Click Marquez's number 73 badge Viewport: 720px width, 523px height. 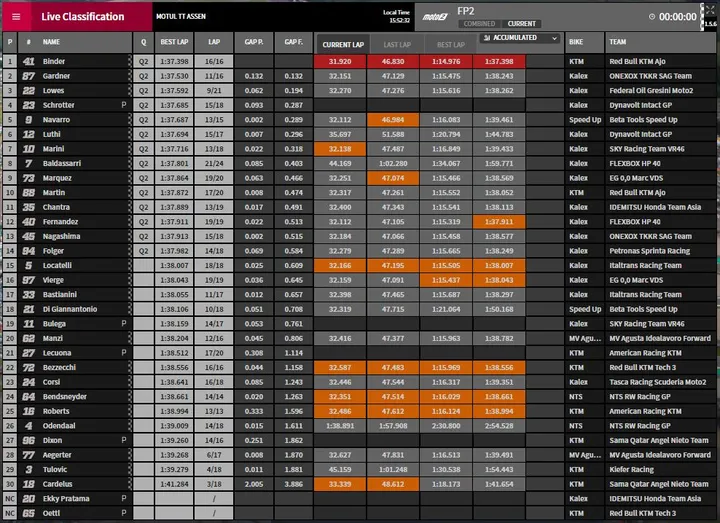pos(28,178)
